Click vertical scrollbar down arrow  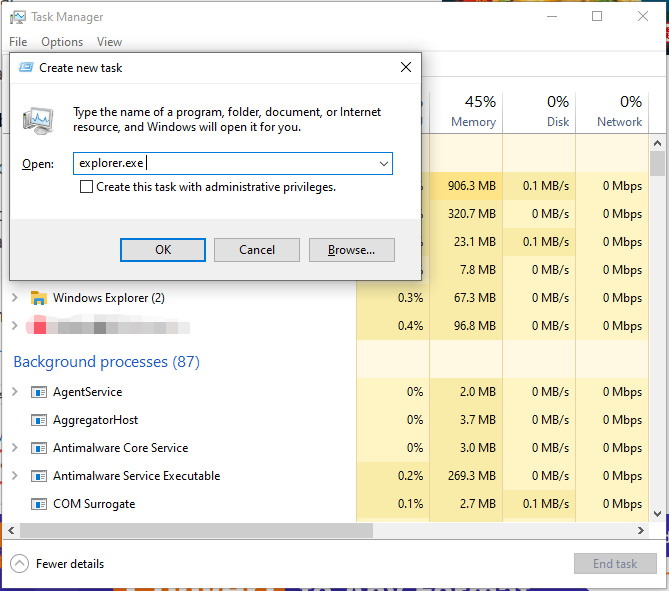point(657,513)
